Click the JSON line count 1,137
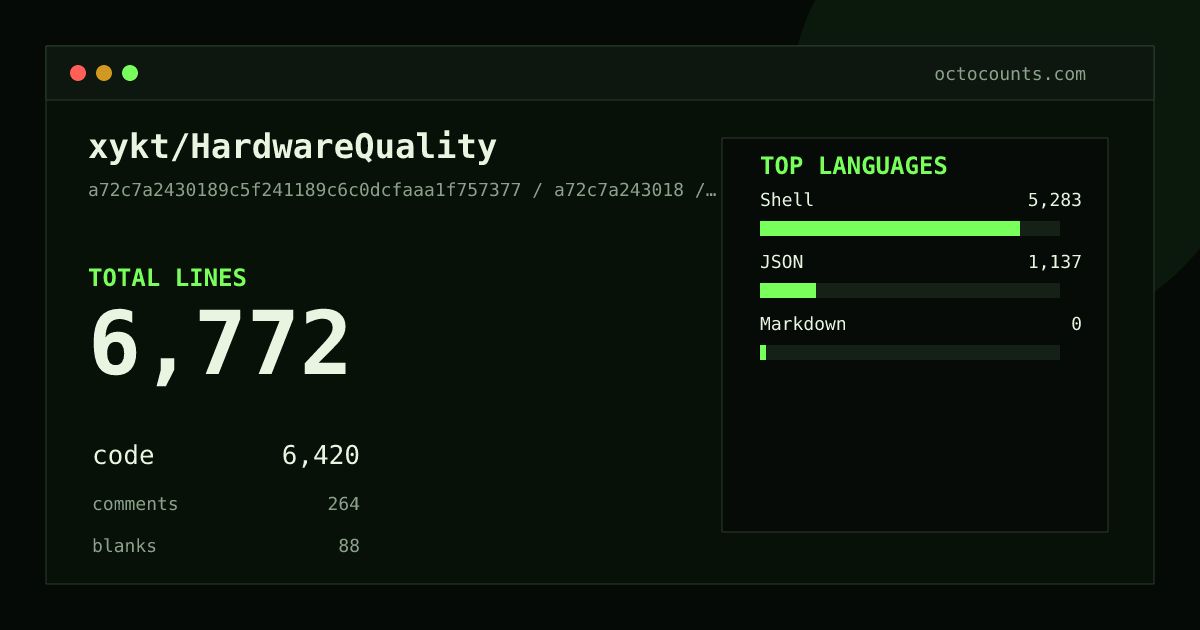This screenshot has height=630, width=1200. point(1054,262)
